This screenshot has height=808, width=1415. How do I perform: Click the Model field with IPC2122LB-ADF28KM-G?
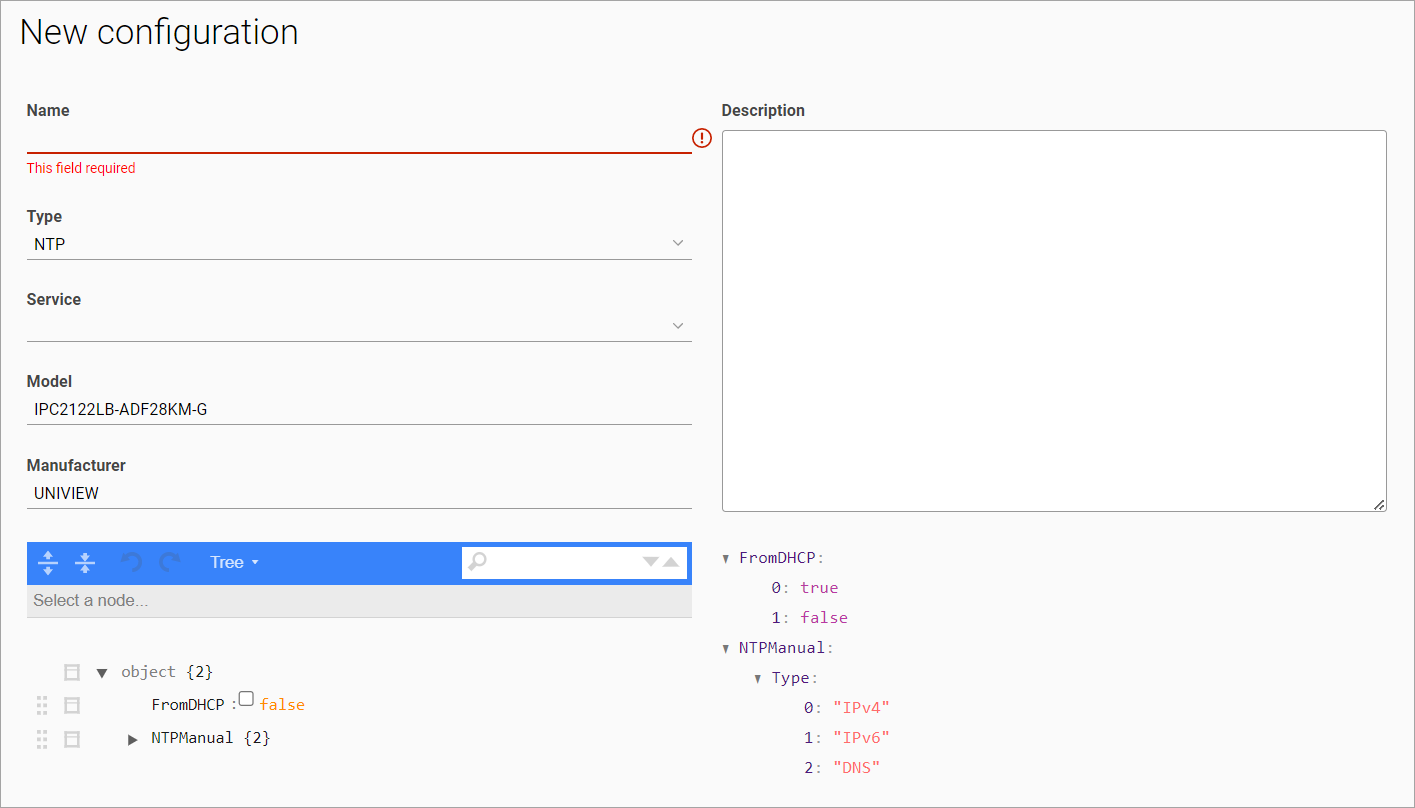coord(358,409)
